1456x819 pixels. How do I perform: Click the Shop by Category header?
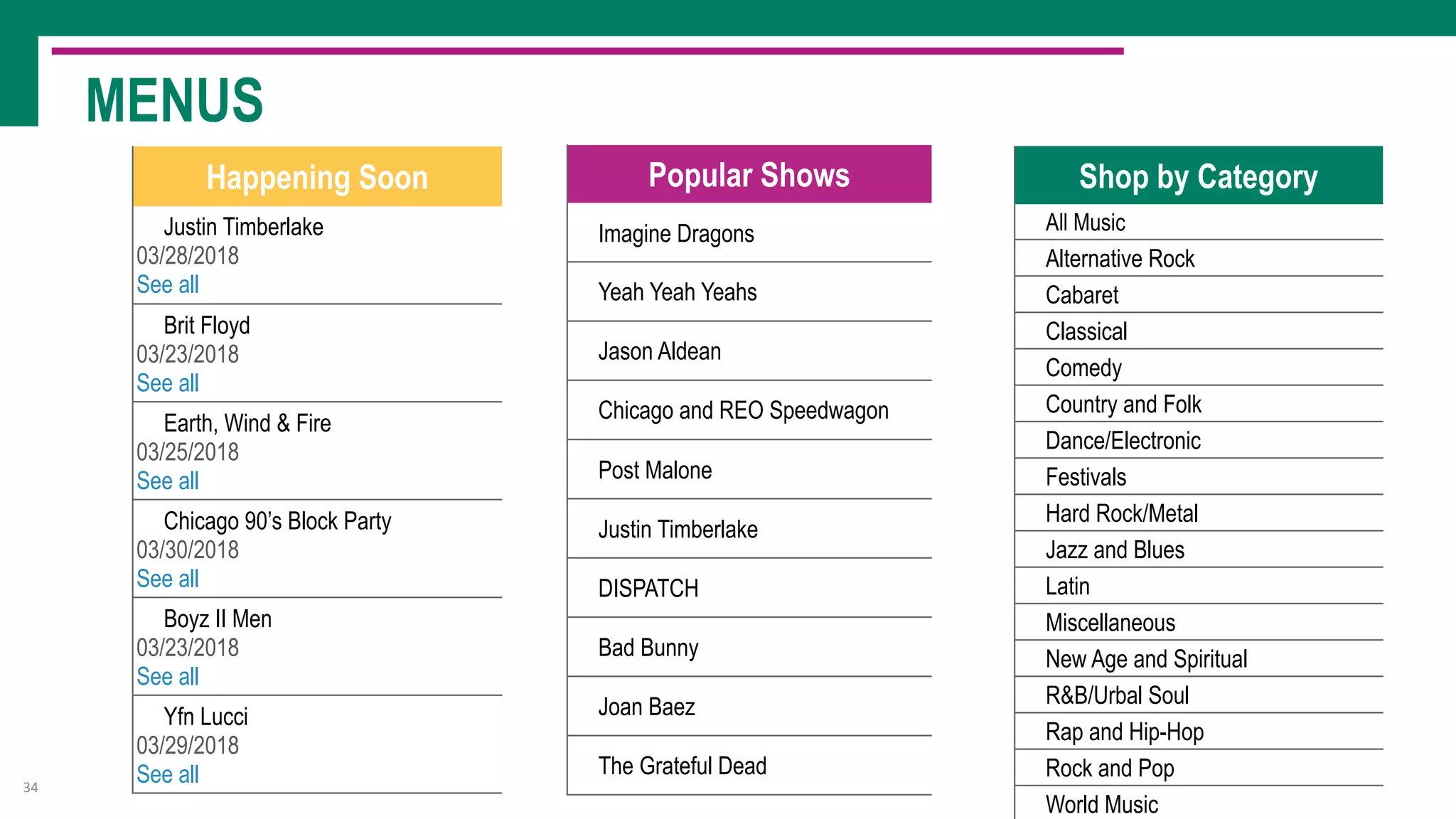[1198, 175]
